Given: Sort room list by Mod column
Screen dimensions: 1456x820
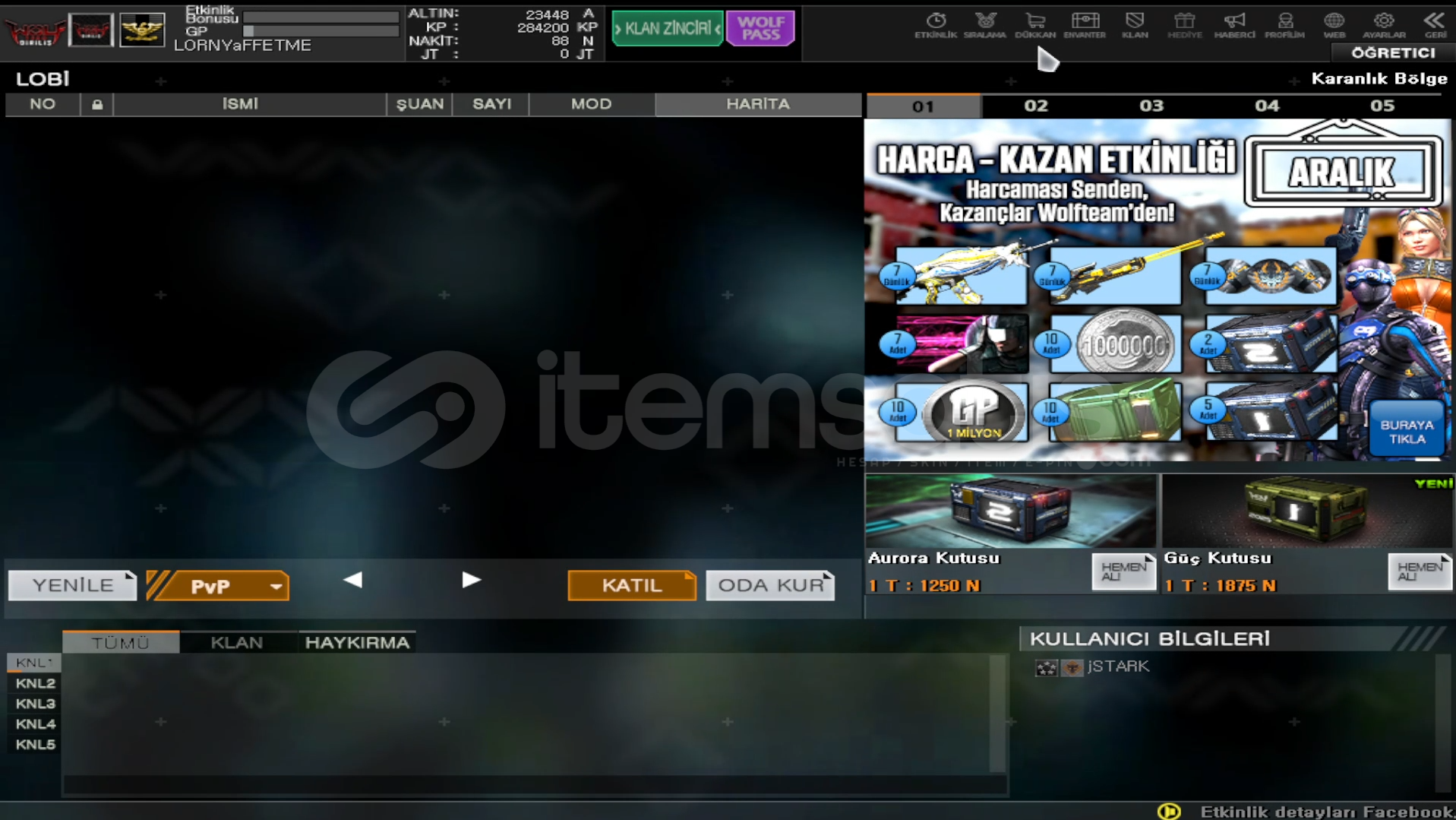Looking at the screenshot, I should tap(592, 105).
